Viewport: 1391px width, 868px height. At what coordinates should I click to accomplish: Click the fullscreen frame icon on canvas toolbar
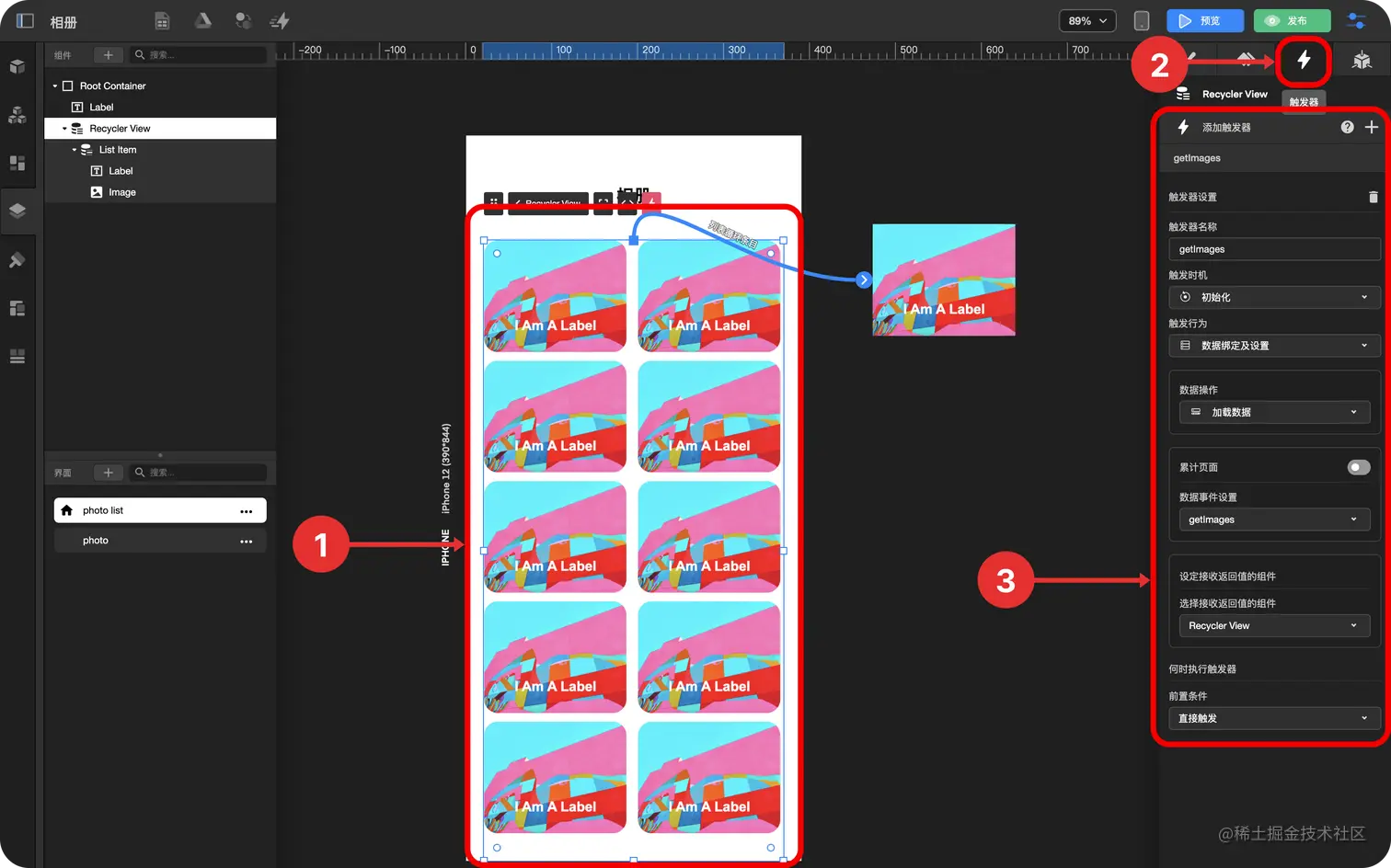click(603, 202)
